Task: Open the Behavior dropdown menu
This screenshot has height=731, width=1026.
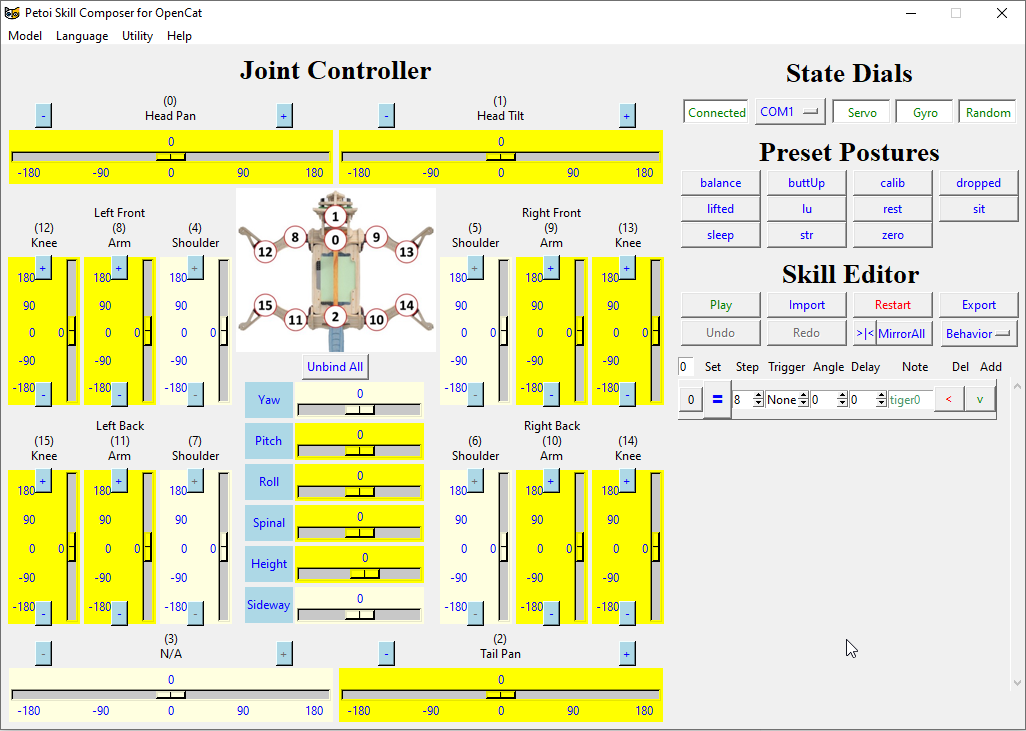Action: pos(978,334)
